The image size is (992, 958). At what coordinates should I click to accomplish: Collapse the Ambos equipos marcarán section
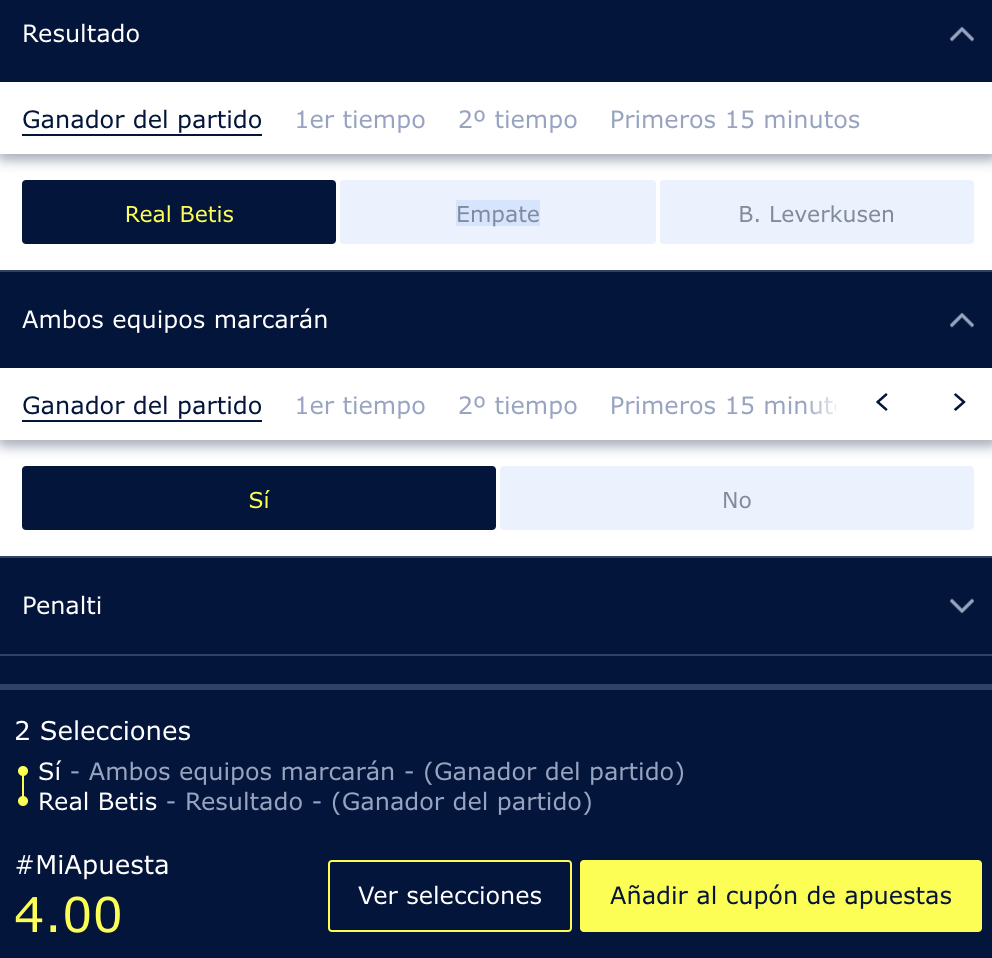click(x=961, y=320)
